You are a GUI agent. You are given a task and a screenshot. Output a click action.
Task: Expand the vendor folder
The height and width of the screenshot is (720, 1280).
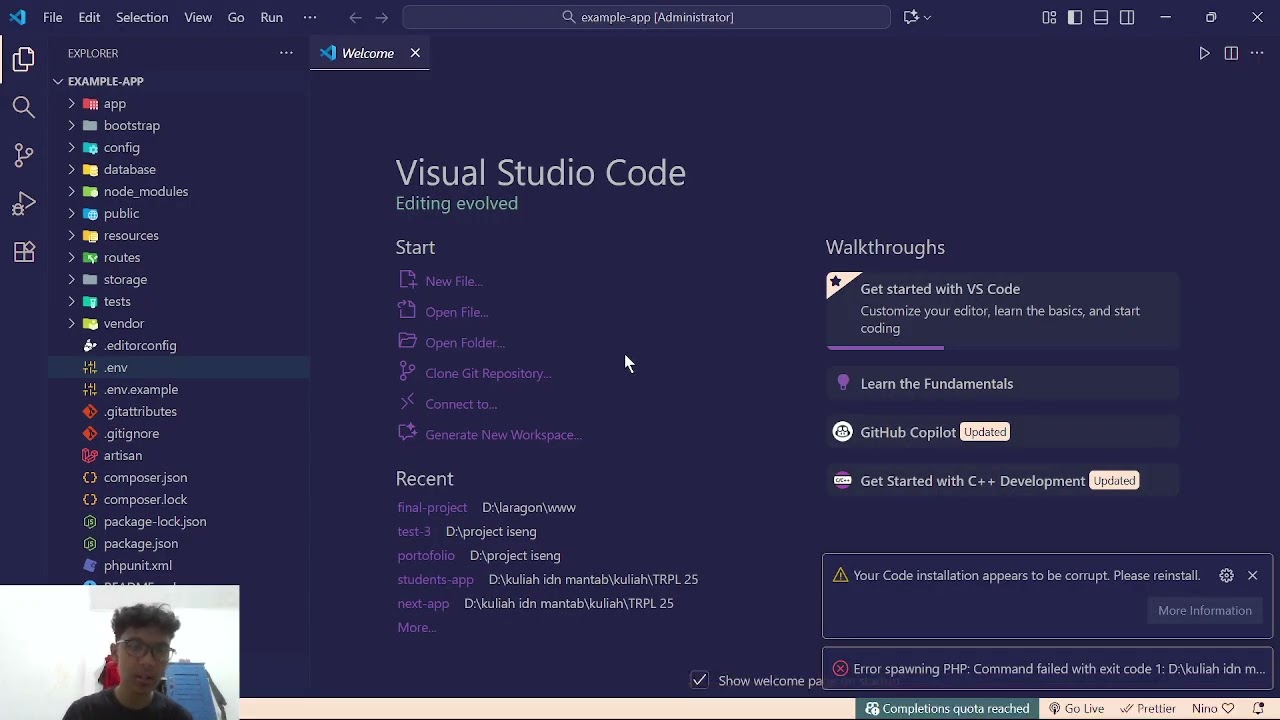pyautogui.click(x=72, y=323)
